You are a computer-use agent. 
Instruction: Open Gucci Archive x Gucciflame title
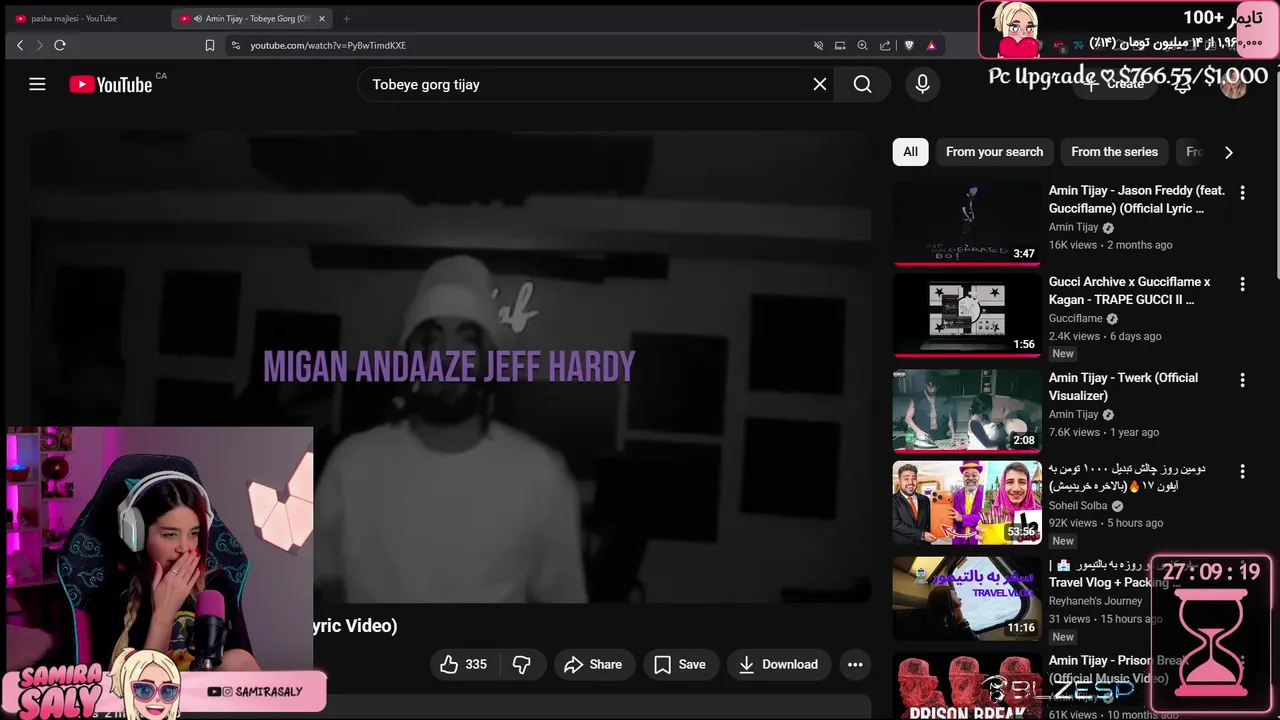pyautogui.click(x=1130, y=291)
